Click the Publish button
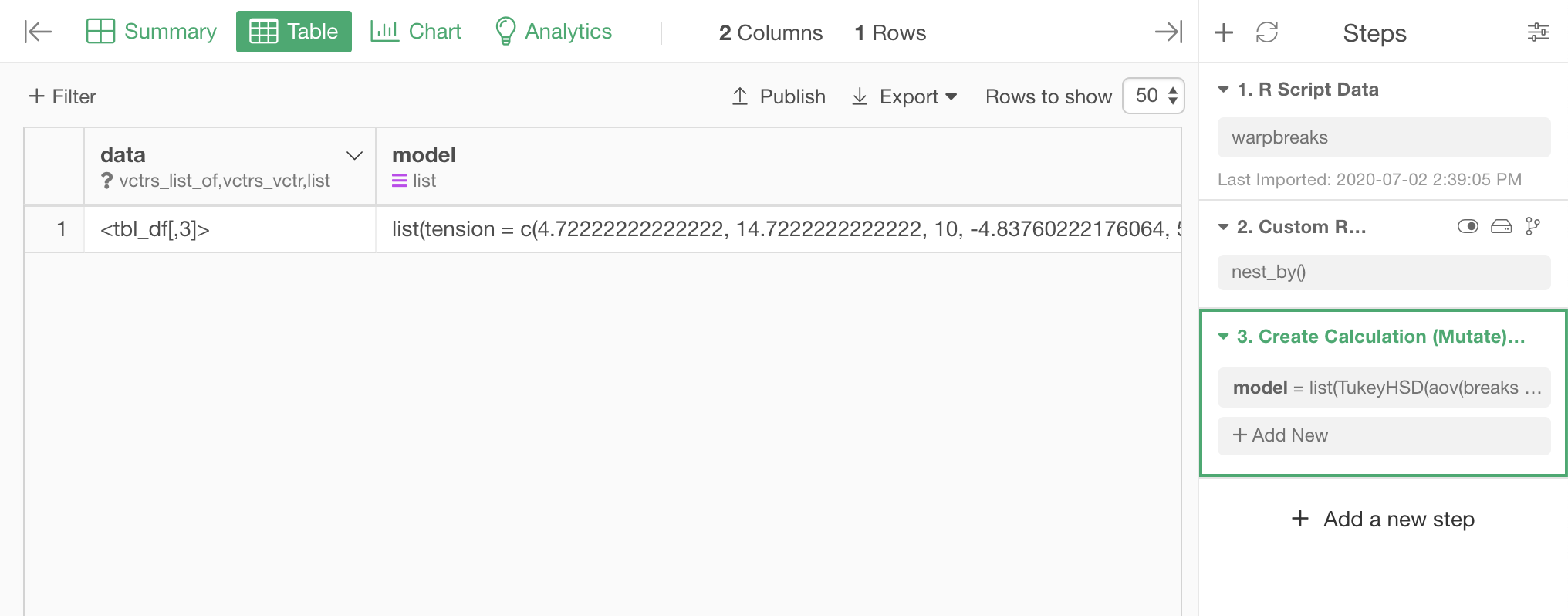This screenshot has width=1568, height=616. pos(779,96)
